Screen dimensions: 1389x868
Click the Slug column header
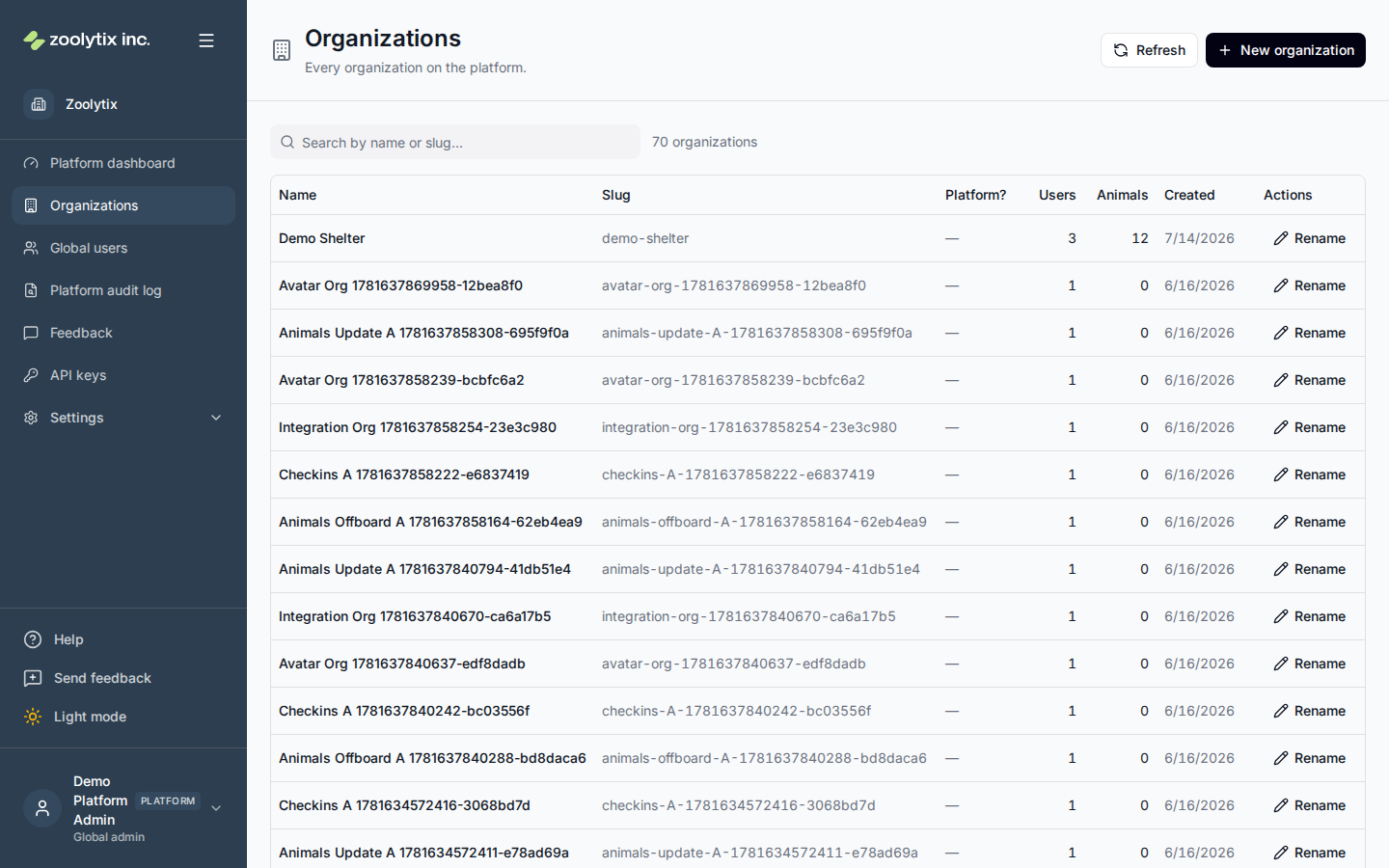(x=616, y=195)
